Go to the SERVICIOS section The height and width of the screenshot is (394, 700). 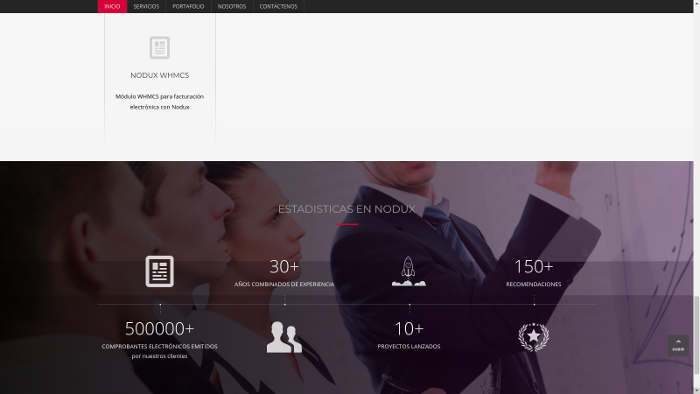click(146, 6)
